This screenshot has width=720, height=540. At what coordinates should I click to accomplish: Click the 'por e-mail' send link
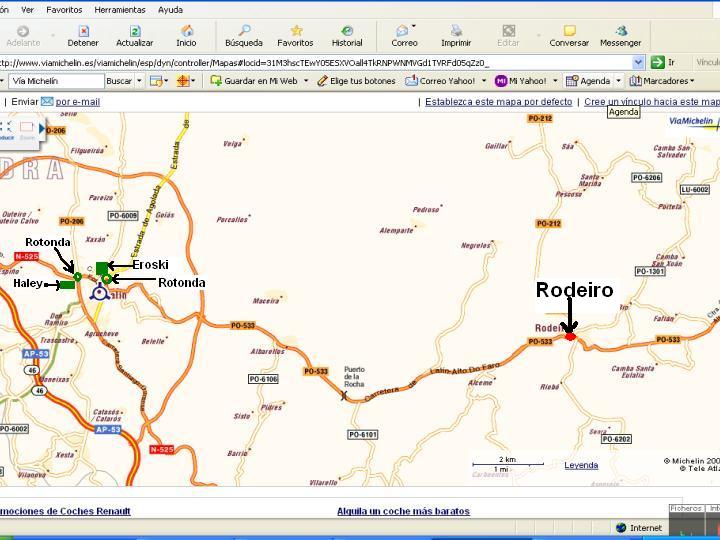(x=77, y=102)
